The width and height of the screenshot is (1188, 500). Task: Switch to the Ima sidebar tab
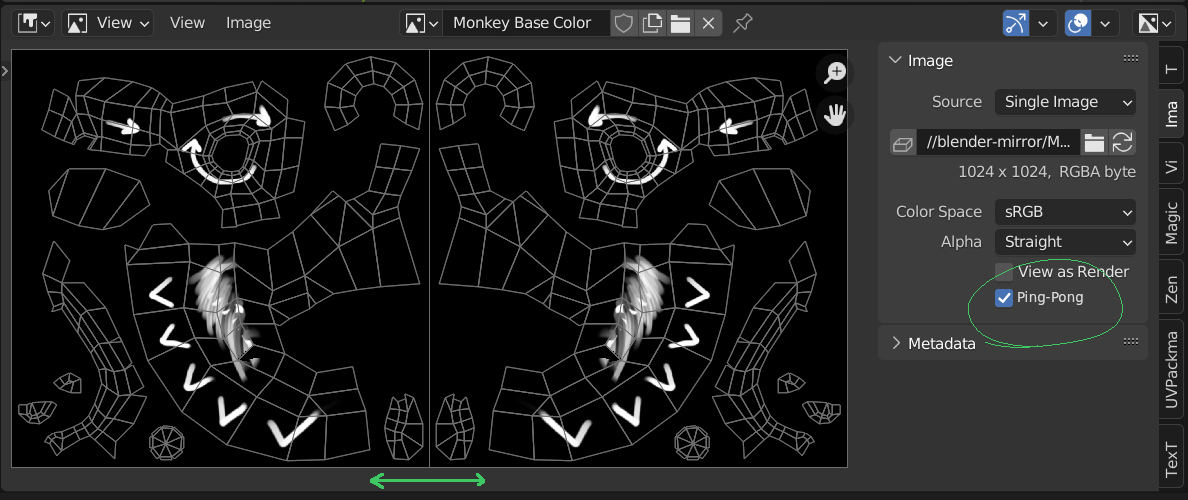[x=1171, y=113]
